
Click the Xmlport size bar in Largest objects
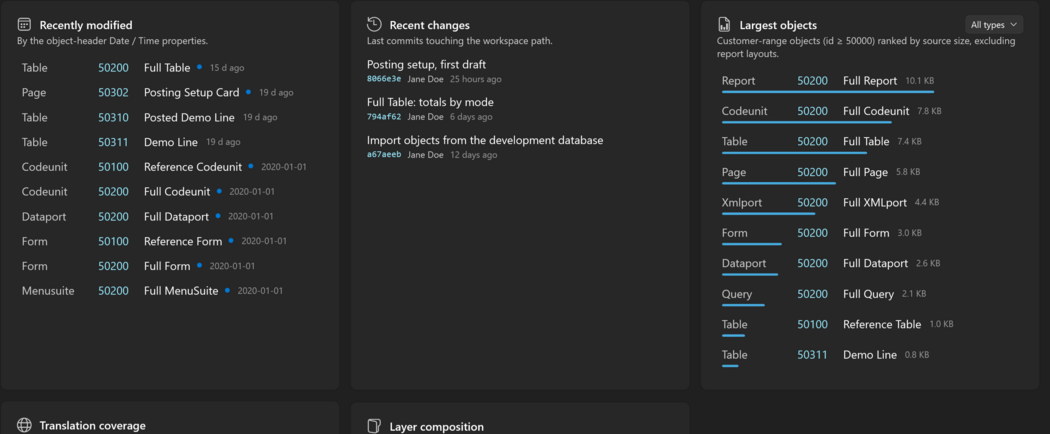pyautogui.click(x=769, y=213)
